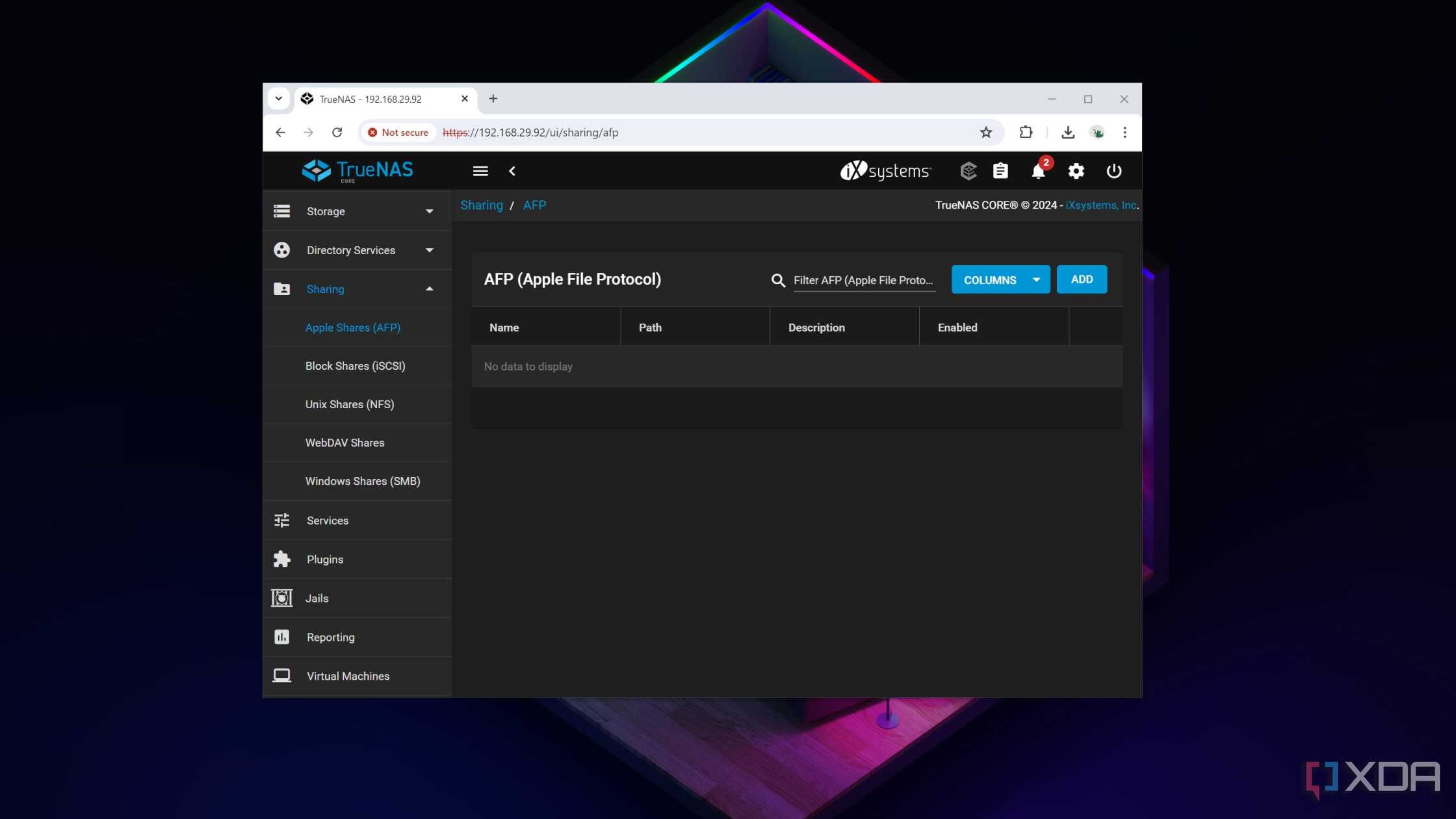The height and width of the screenshot is (819, 1456).
Task: Open the Task Manager clipboard icon
Action: pos(1000,171)
